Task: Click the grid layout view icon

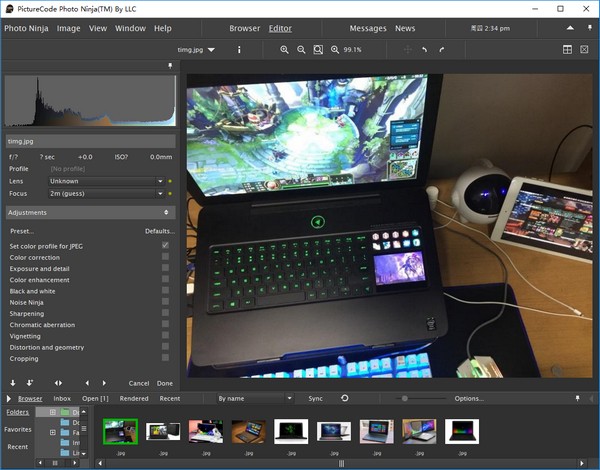Action: coord(567,49)
